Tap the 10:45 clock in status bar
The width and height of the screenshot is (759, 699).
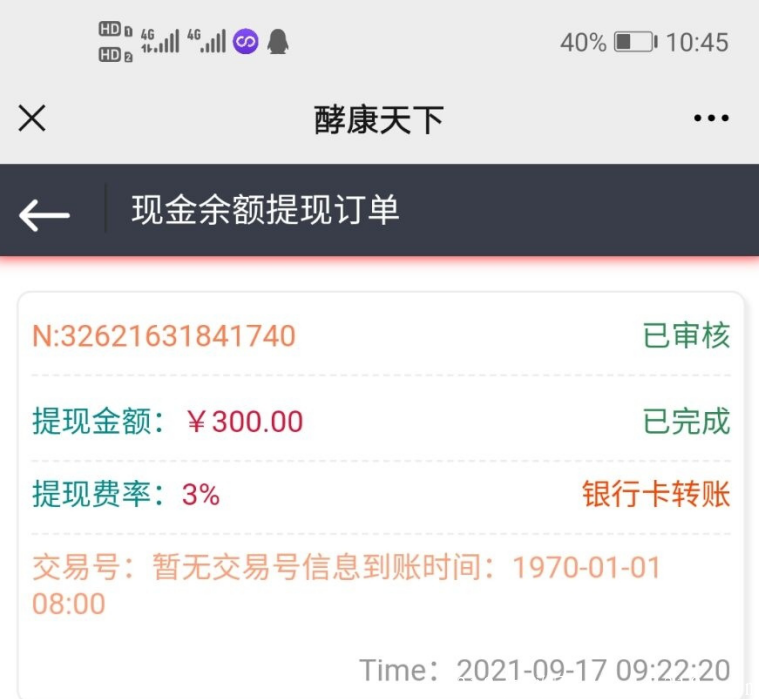point(697,42)
